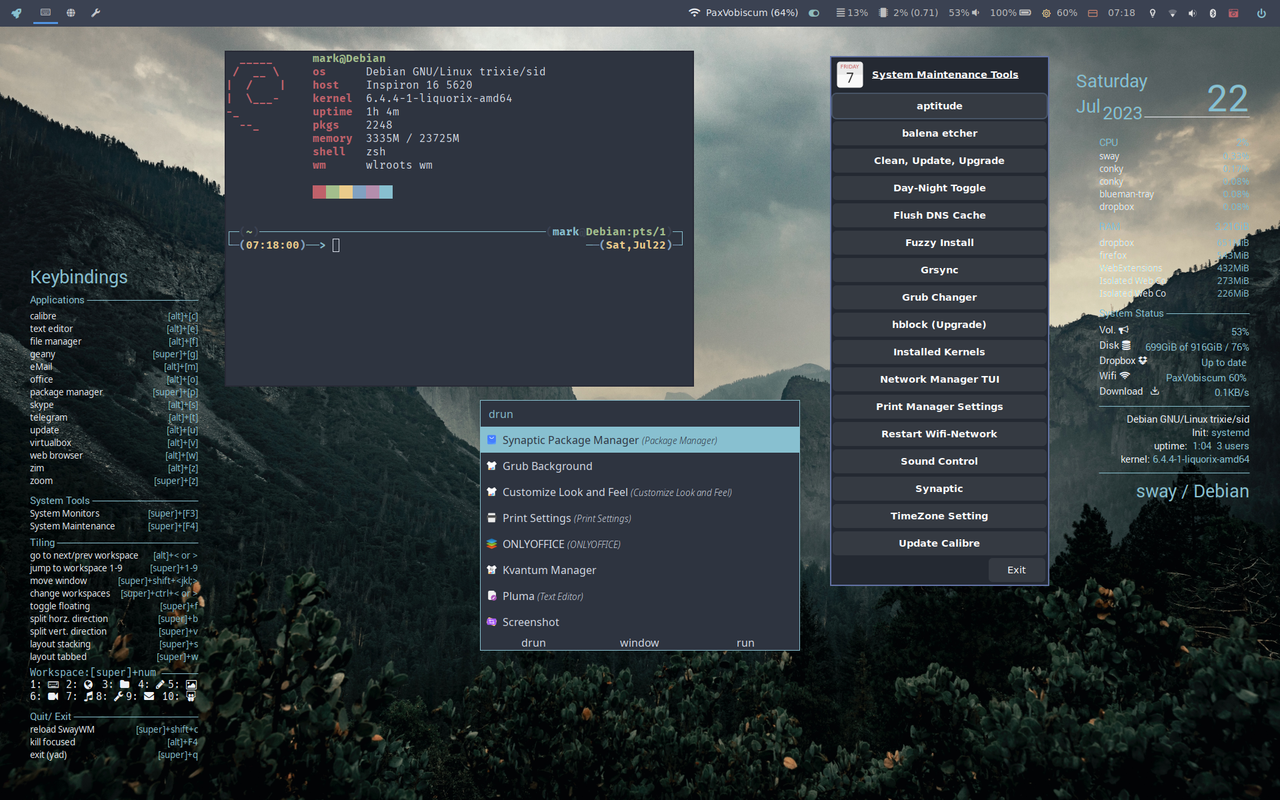This screenshot has width=1280, height=800.
Task: Click the wrench icon in the top-left bar
Action: point(96,13)
